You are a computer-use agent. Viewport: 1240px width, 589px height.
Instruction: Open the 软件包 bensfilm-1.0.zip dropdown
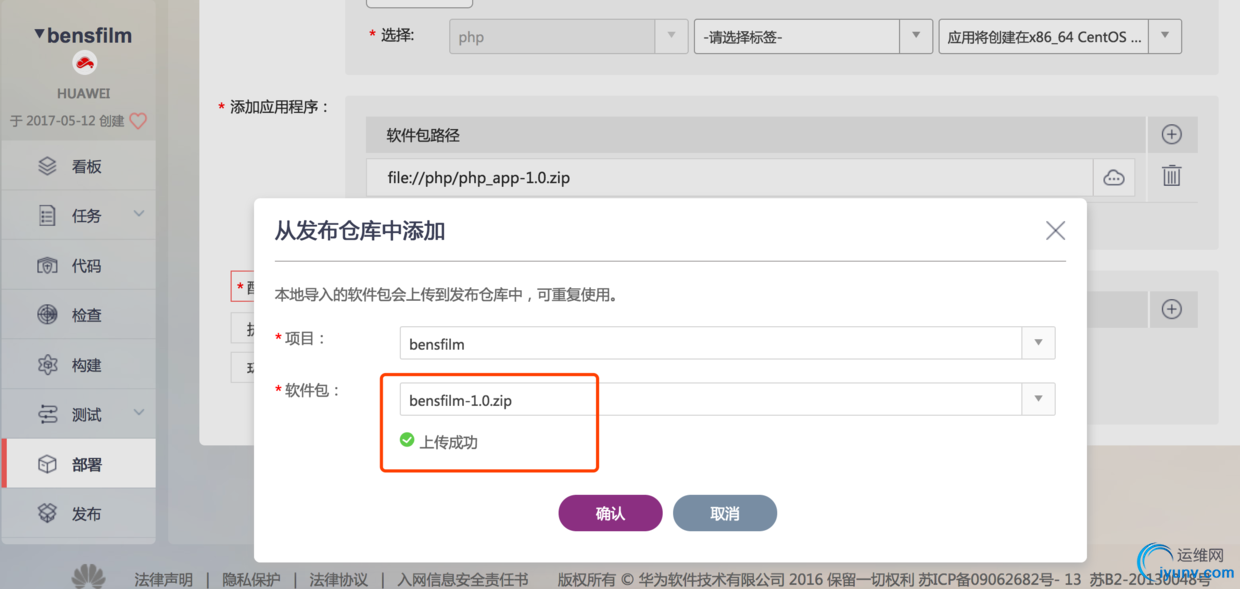(1038, 400)
